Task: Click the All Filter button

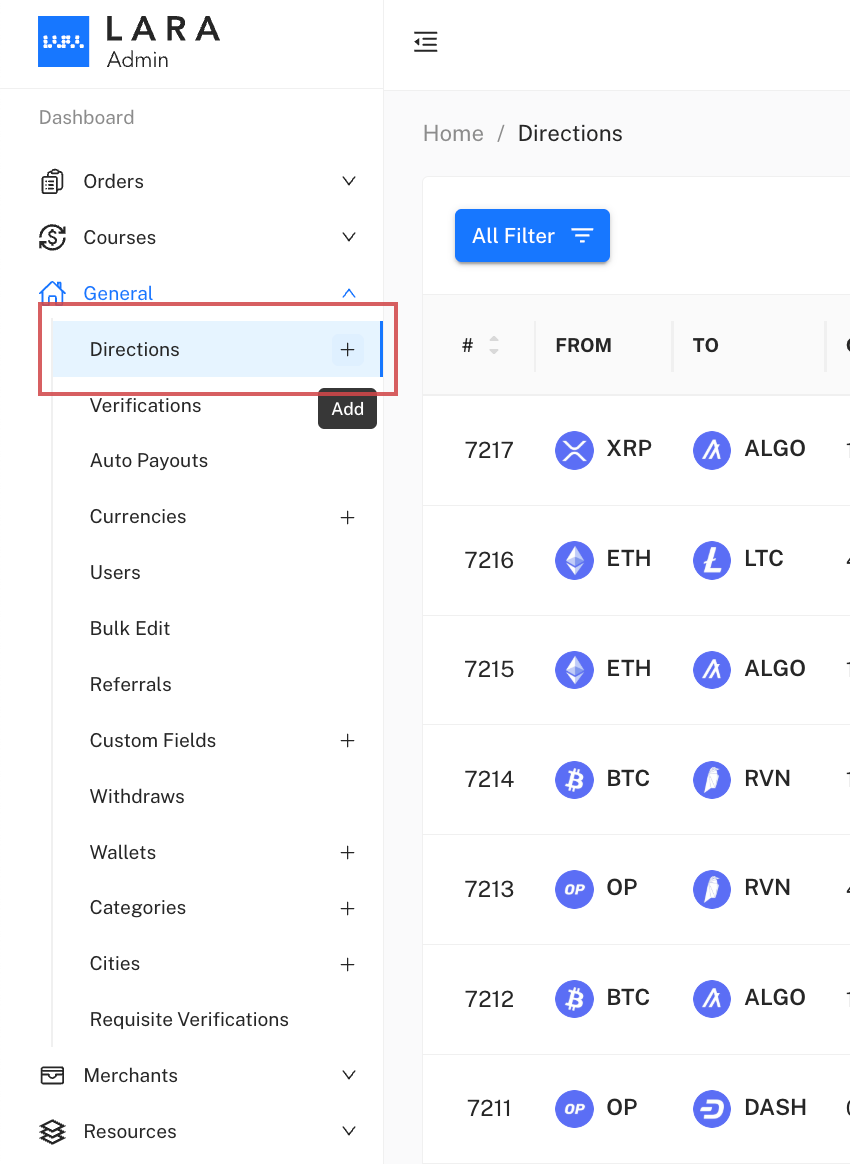Action: (532, 236)
